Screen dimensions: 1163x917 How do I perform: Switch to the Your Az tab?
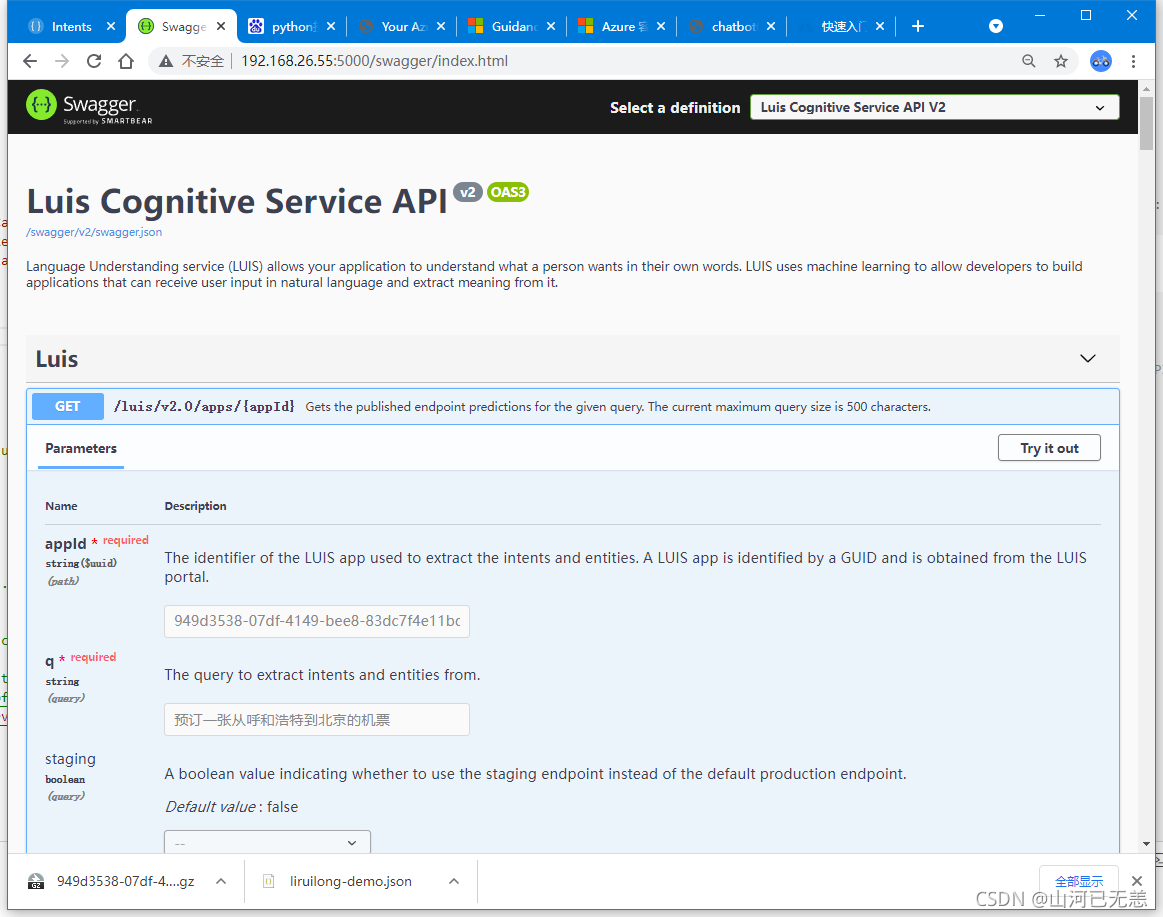(x=401, y=26)
